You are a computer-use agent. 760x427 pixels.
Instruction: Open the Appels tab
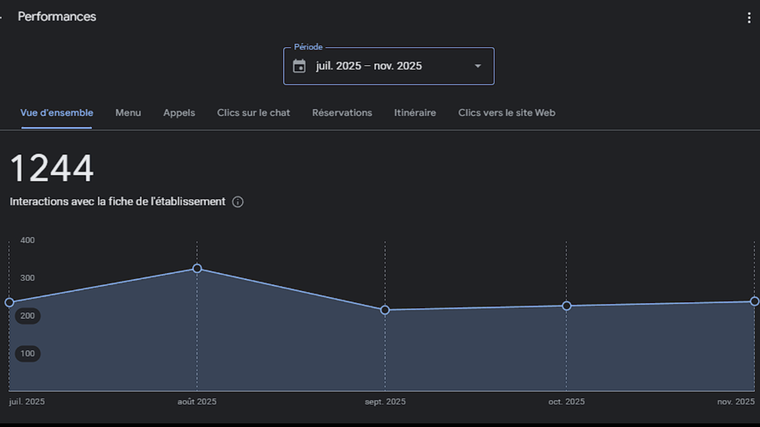pos(179,113)
